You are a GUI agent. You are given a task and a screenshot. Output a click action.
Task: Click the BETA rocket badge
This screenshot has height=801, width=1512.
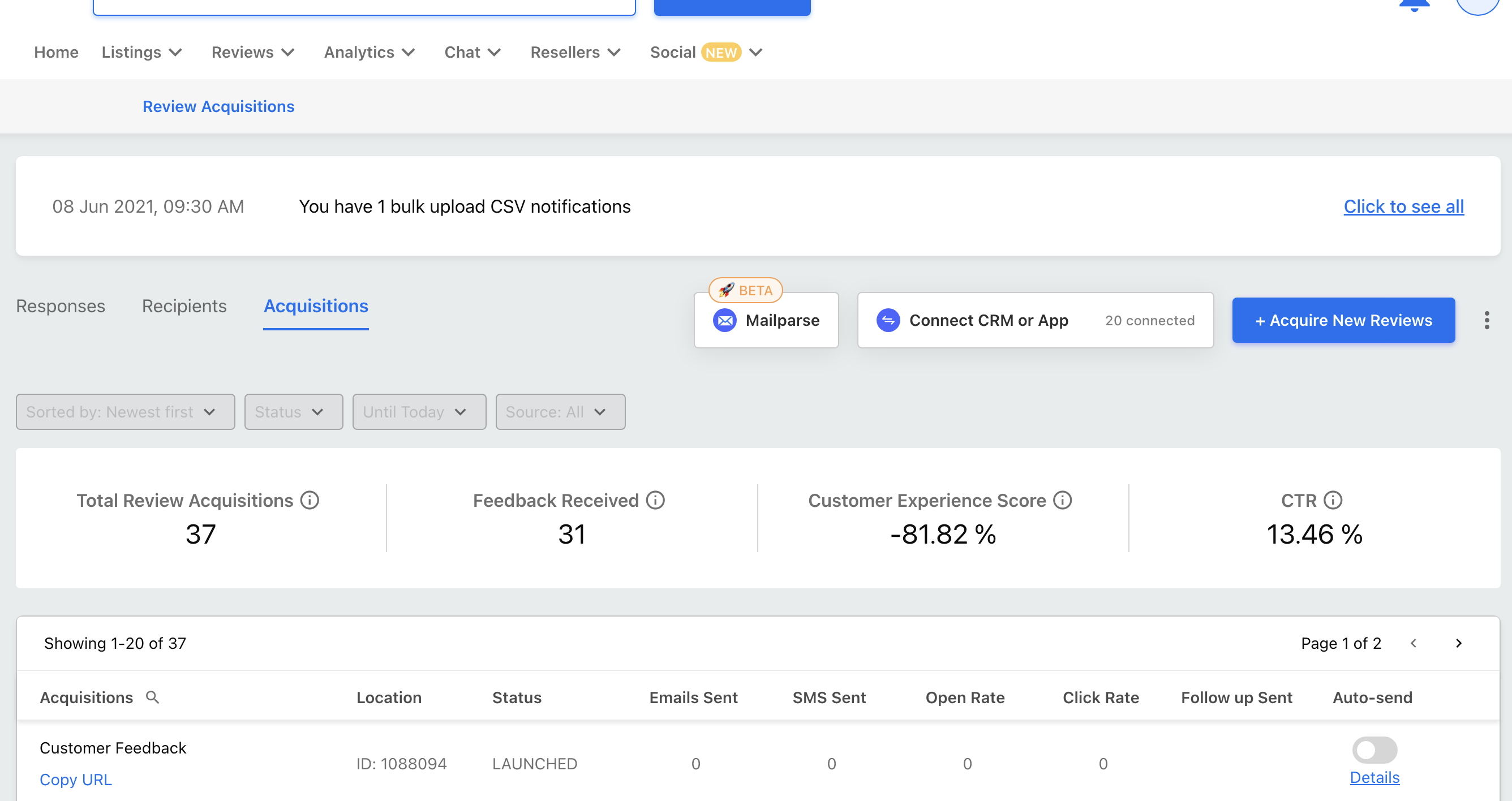[x=745, y=290]
